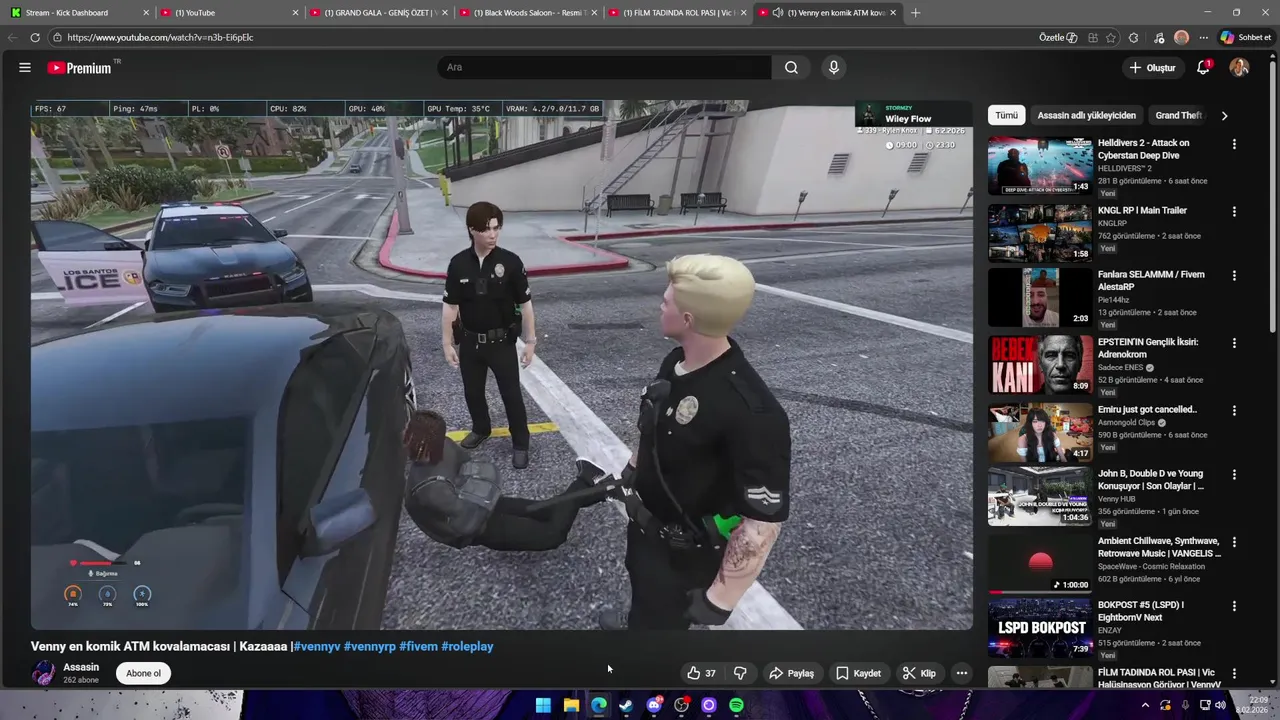
Task: Switch to (1) YouTube tab
Action: pos(230,12)
